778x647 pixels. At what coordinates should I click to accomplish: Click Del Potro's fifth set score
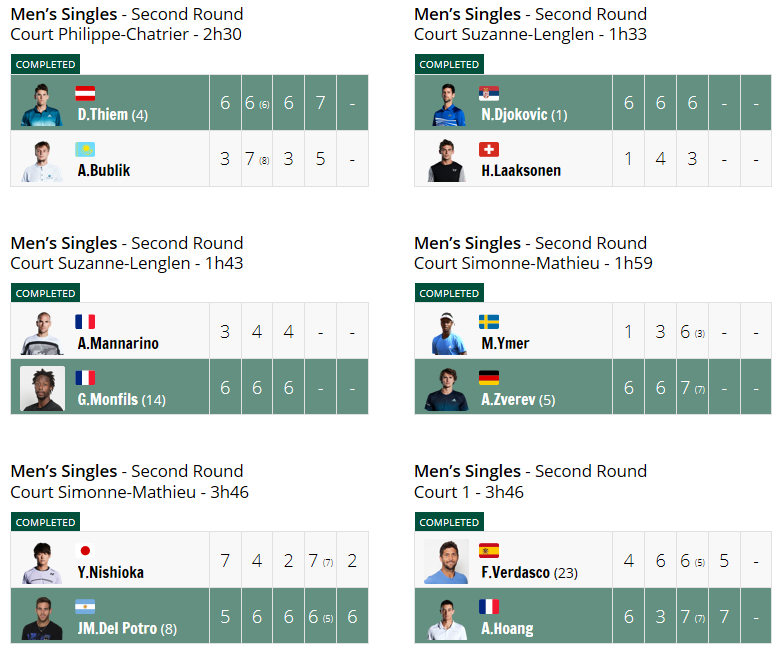(x=352, y=617)
